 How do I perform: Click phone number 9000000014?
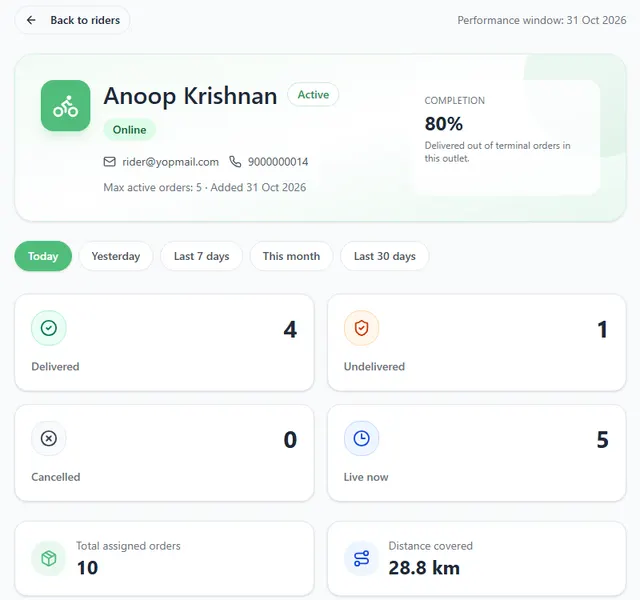[278, 162]
